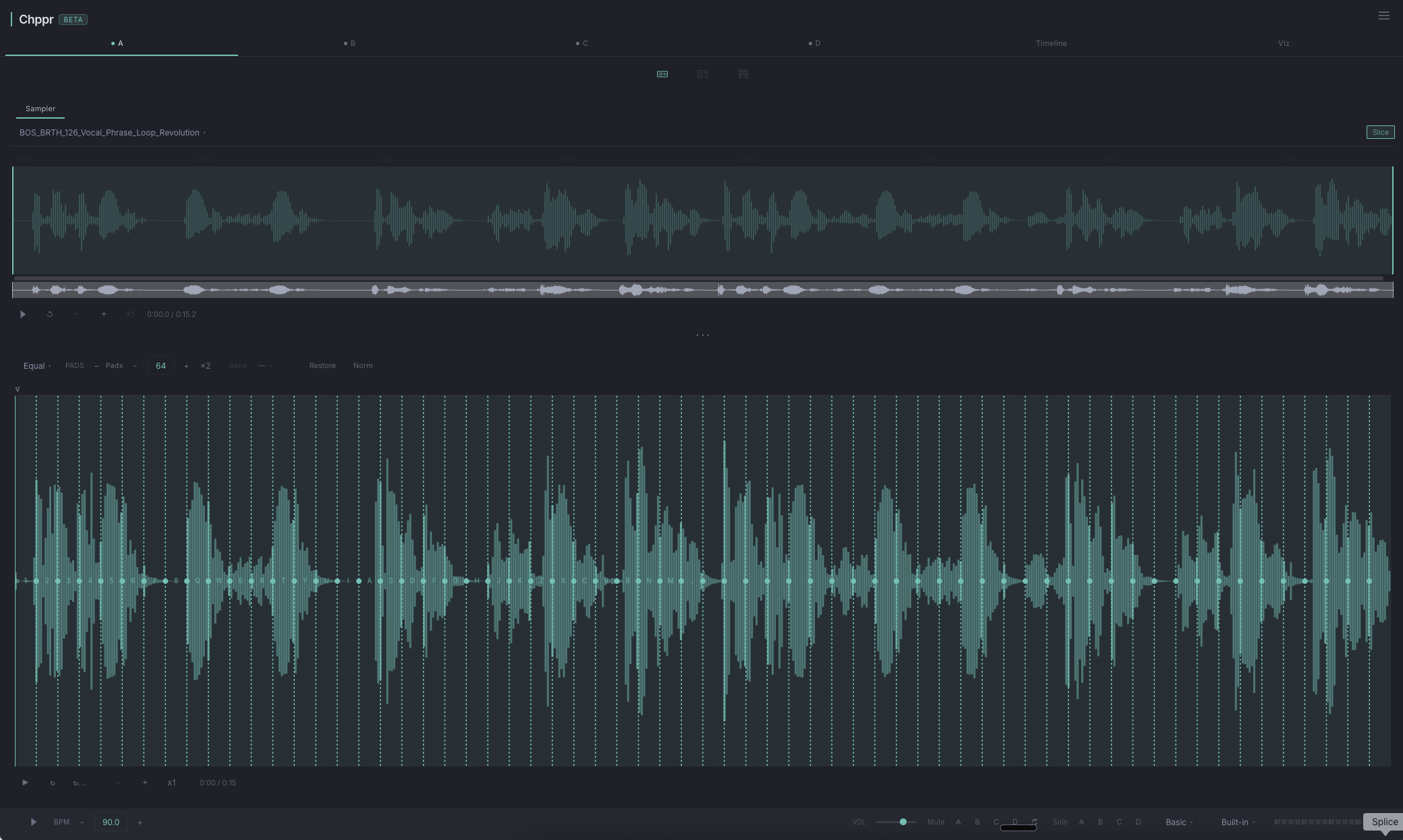
Task: Click the Restore button
Action: [322, 365]
